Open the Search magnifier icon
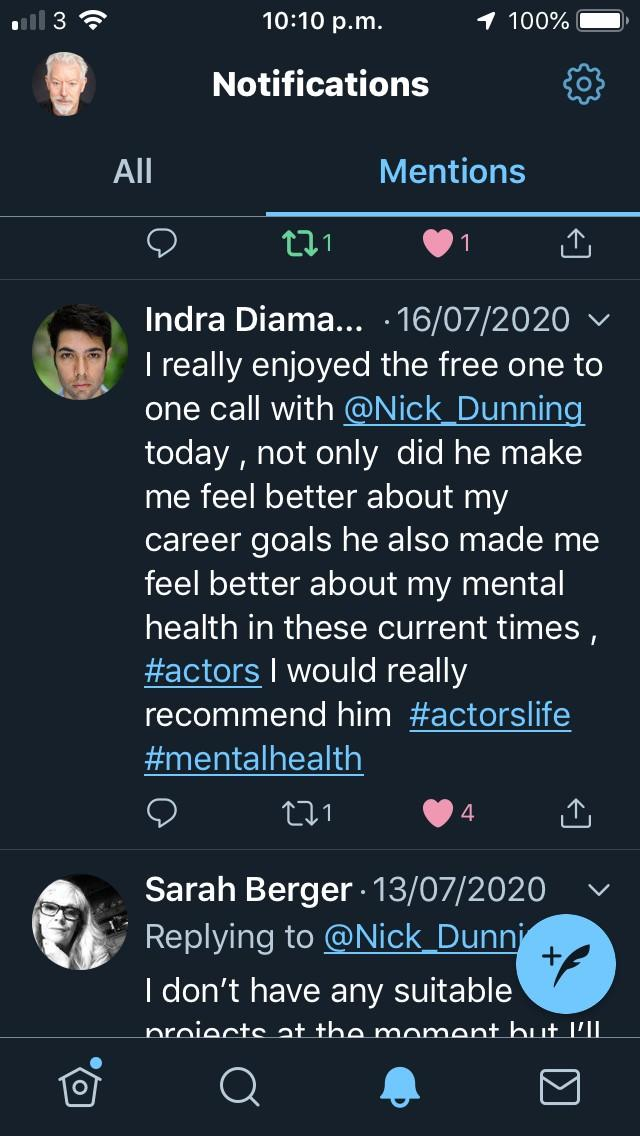The width and height of the screenshot is (640, 1136). 240,1086
